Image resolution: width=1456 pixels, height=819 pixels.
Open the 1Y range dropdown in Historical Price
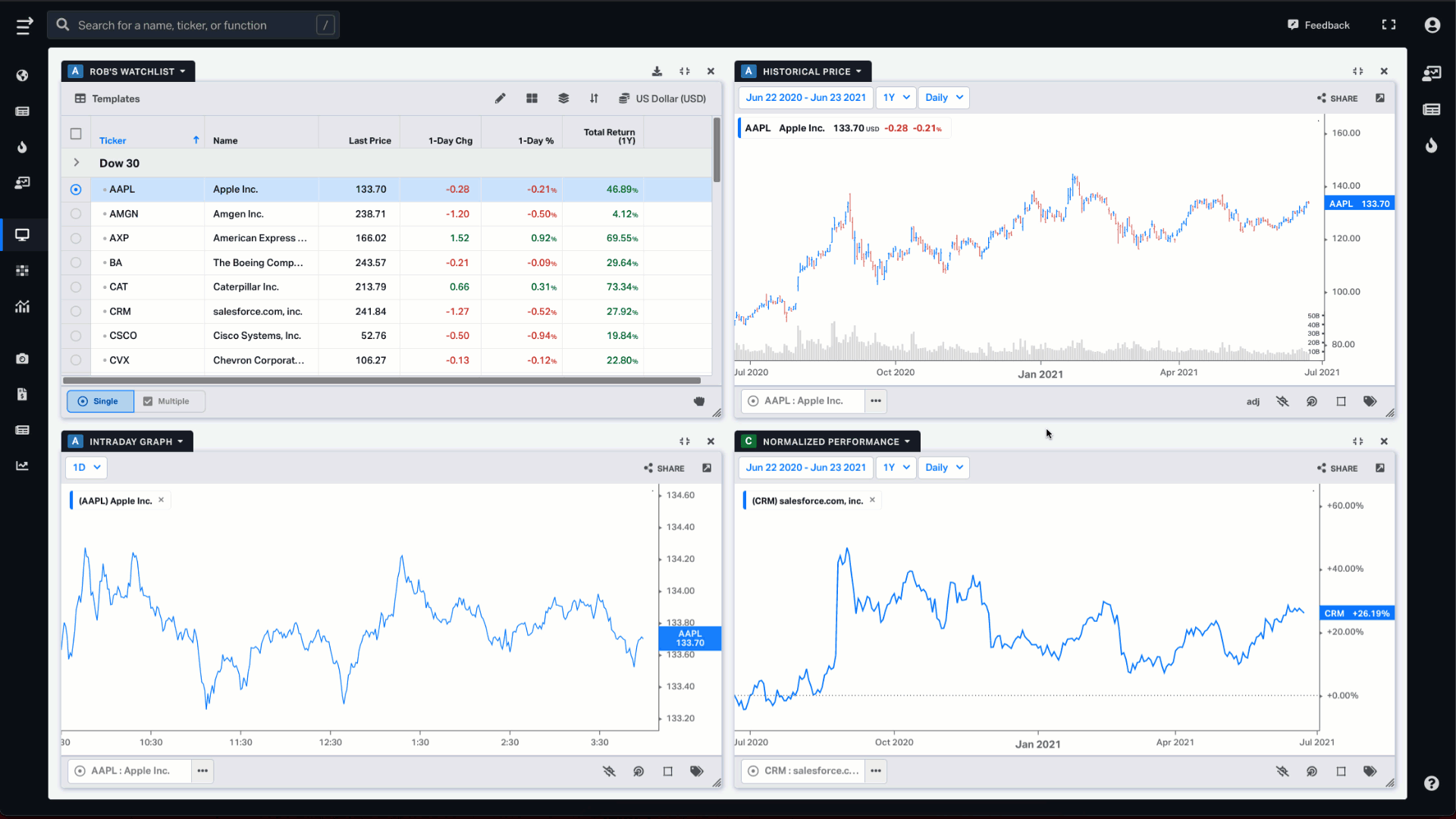point(896,98)
